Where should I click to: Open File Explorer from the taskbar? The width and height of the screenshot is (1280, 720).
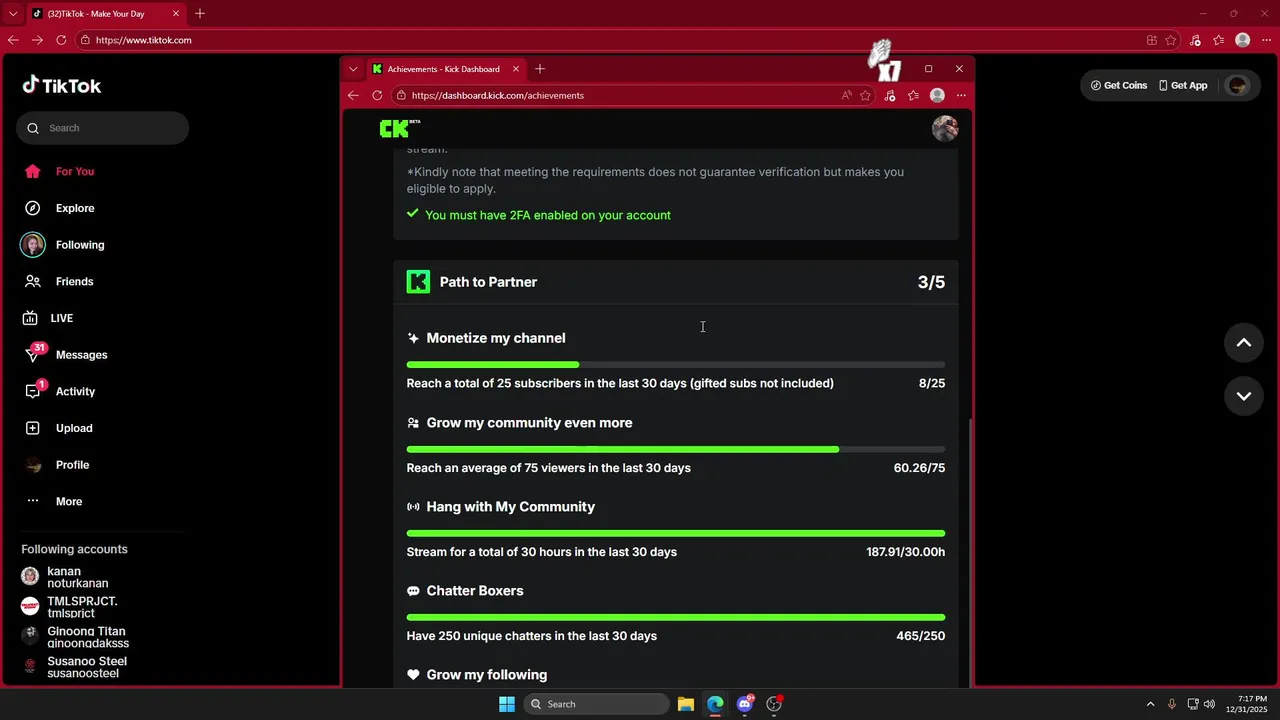(686, 704)
